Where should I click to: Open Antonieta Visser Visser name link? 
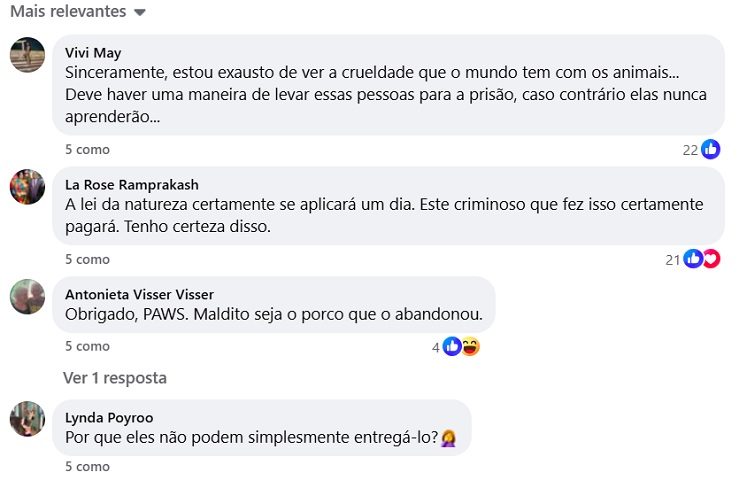(139, 295)
